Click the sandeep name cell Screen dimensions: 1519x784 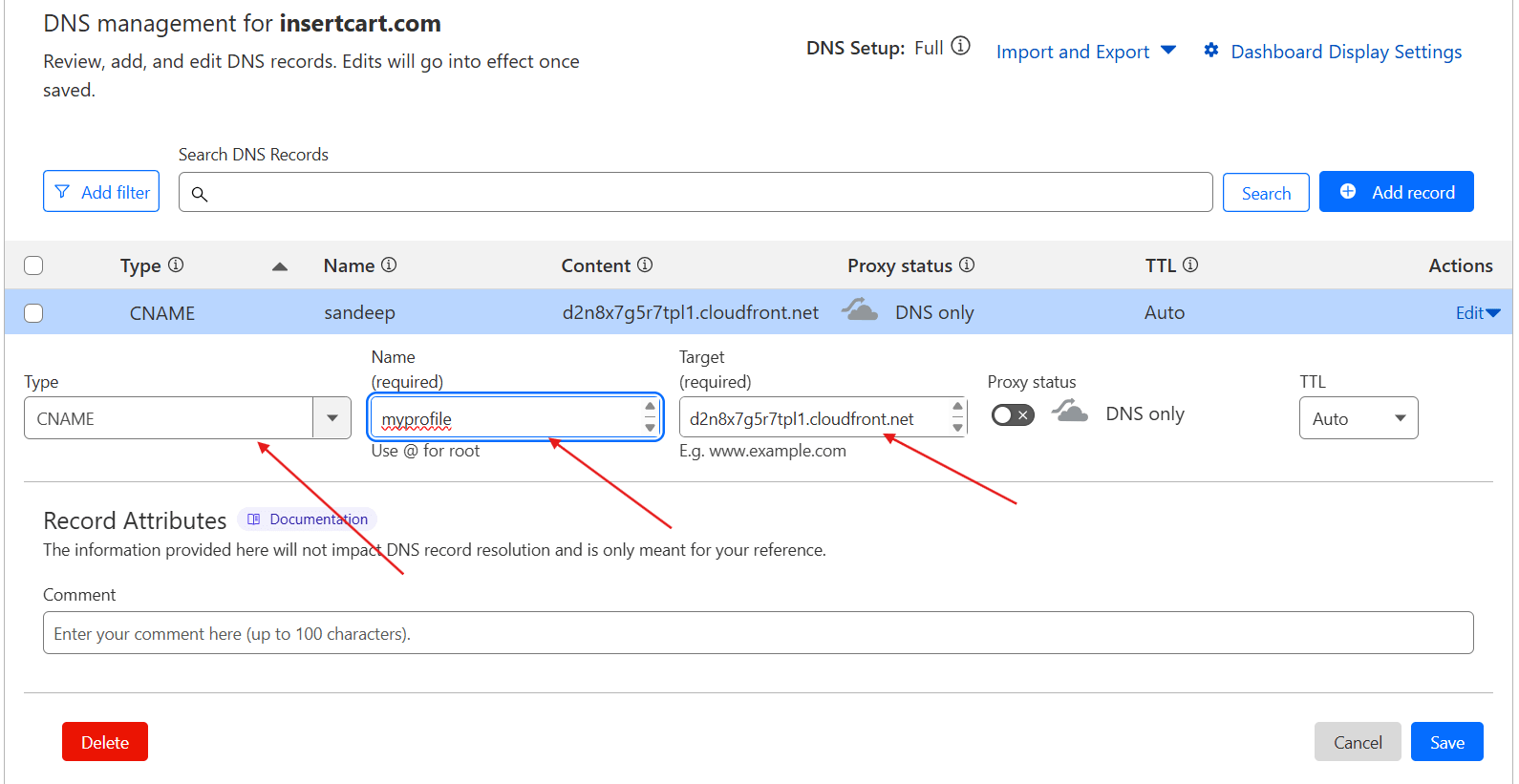coord(359,312)
